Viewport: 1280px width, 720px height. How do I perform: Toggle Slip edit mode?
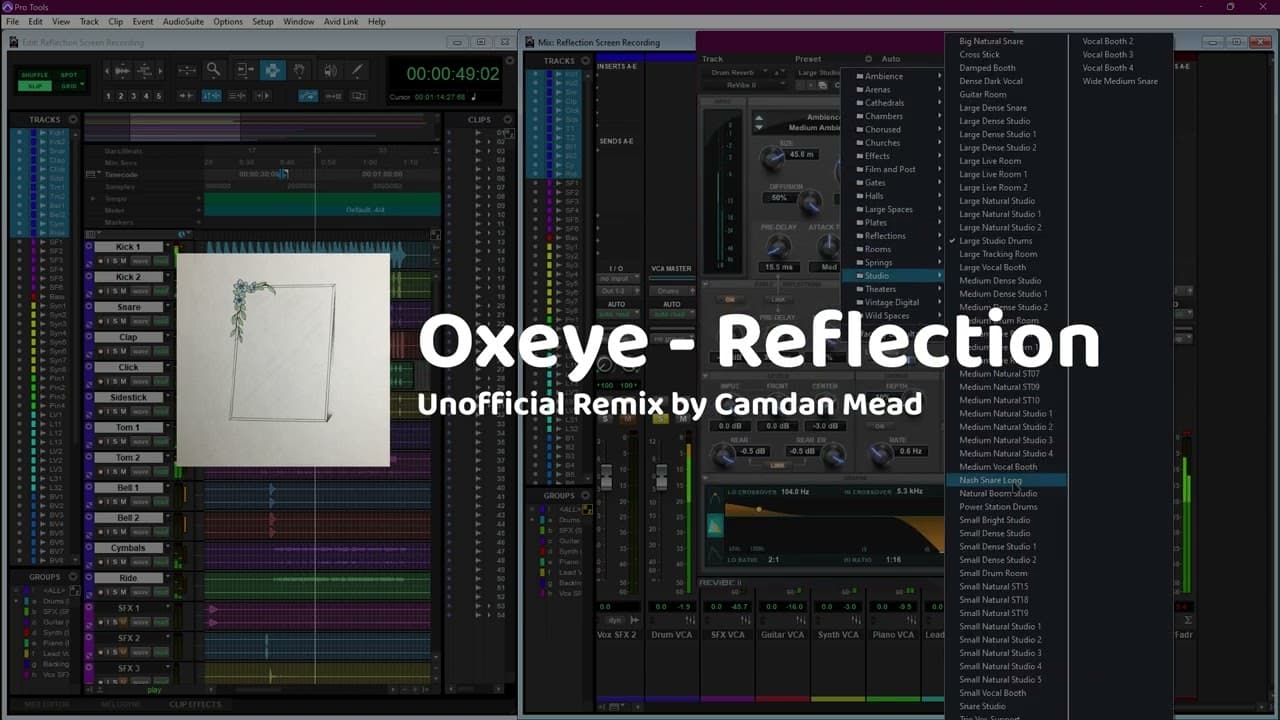point(35,86)
